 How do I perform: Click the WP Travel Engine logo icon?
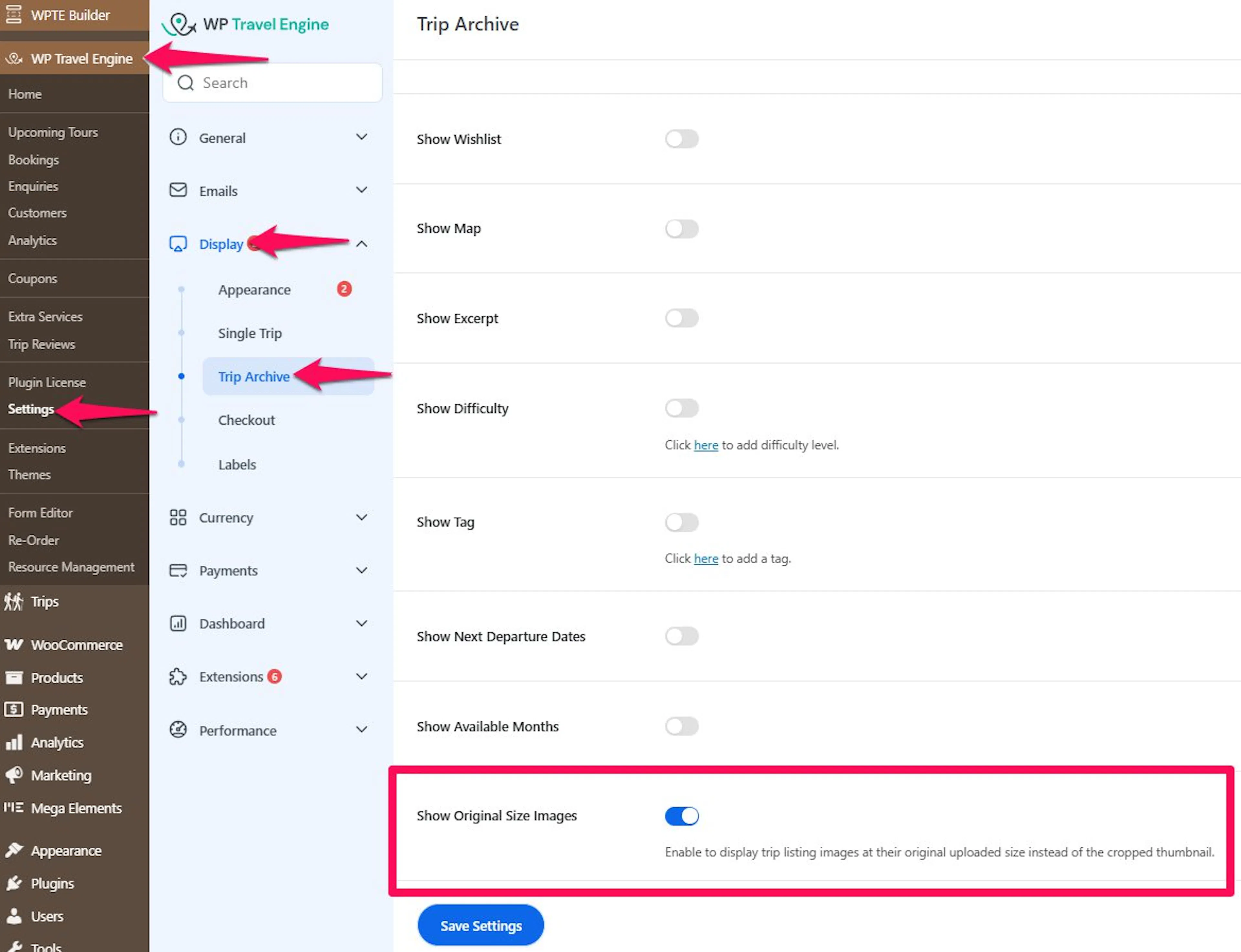point(179,24)
